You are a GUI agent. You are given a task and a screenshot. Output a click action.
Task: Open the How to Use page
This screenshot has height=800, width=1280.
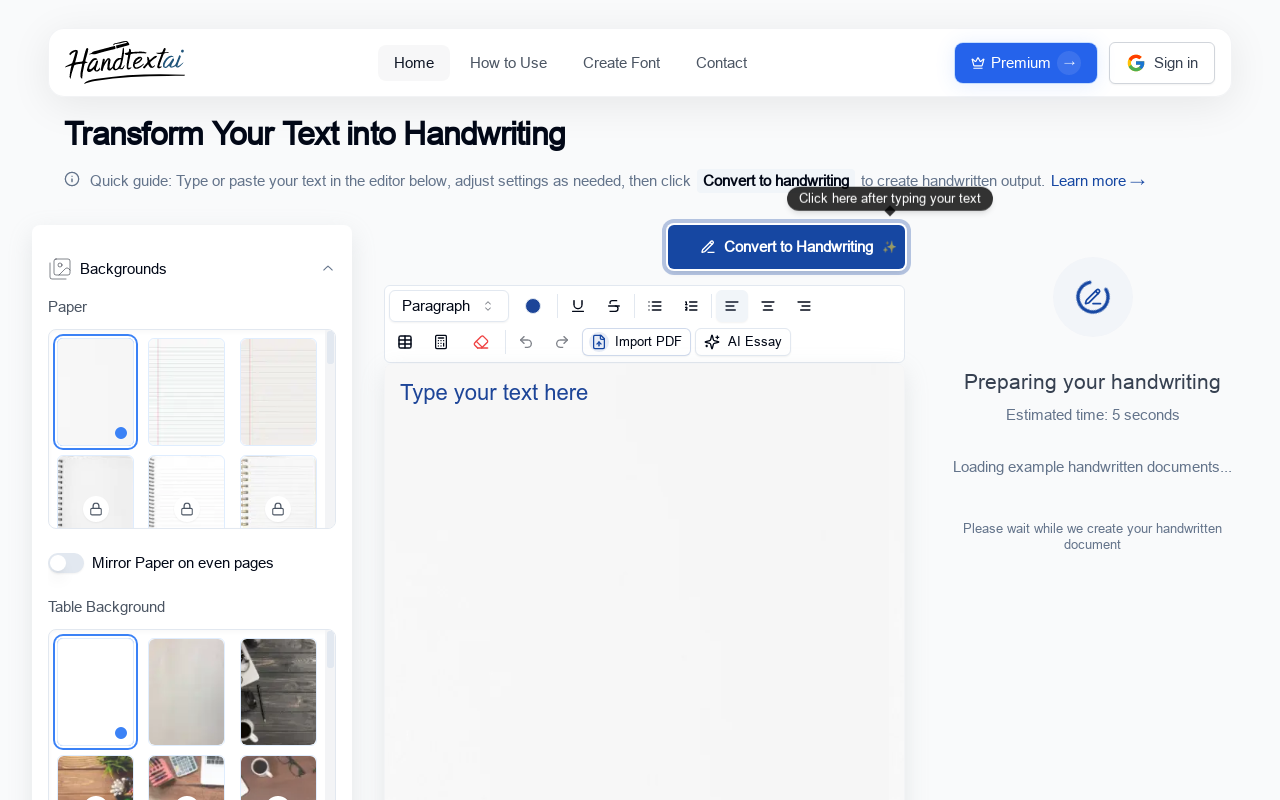[x=508, y=63]
